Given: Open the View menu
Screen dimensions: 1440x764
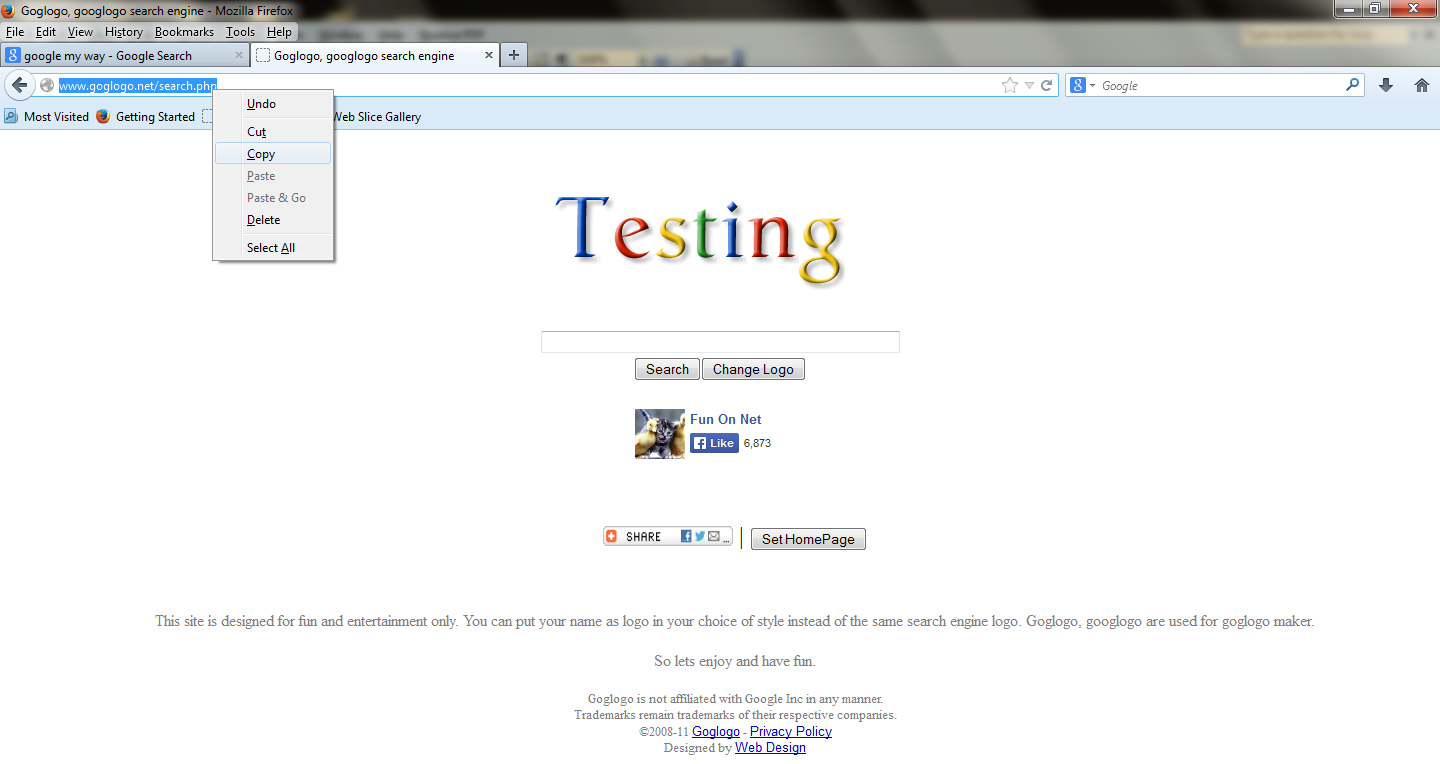Looking at the screenshot, I should (80, 32).
